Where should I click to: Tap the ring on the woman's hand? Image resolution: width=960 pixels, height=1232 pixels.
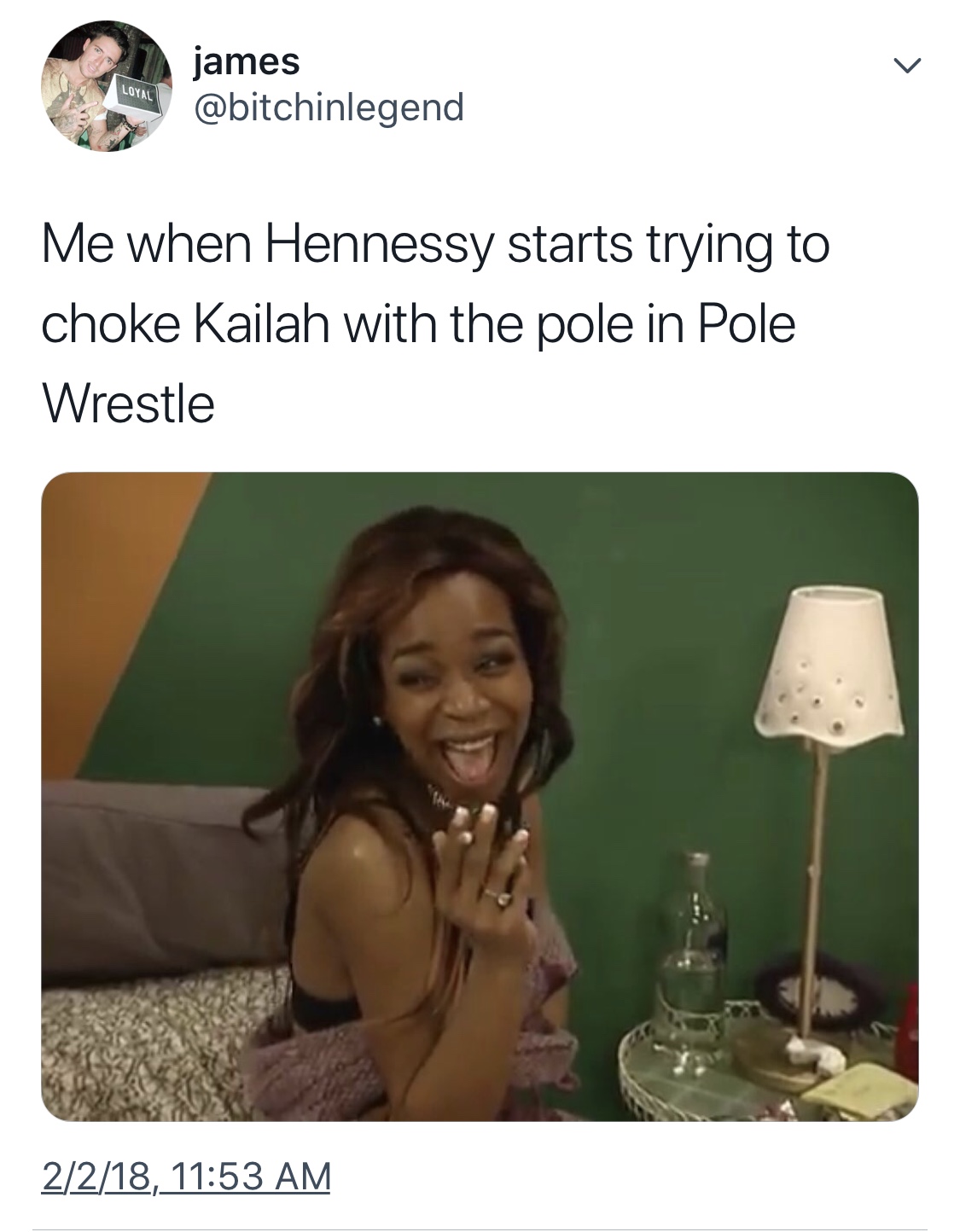(x=497, y=895)
